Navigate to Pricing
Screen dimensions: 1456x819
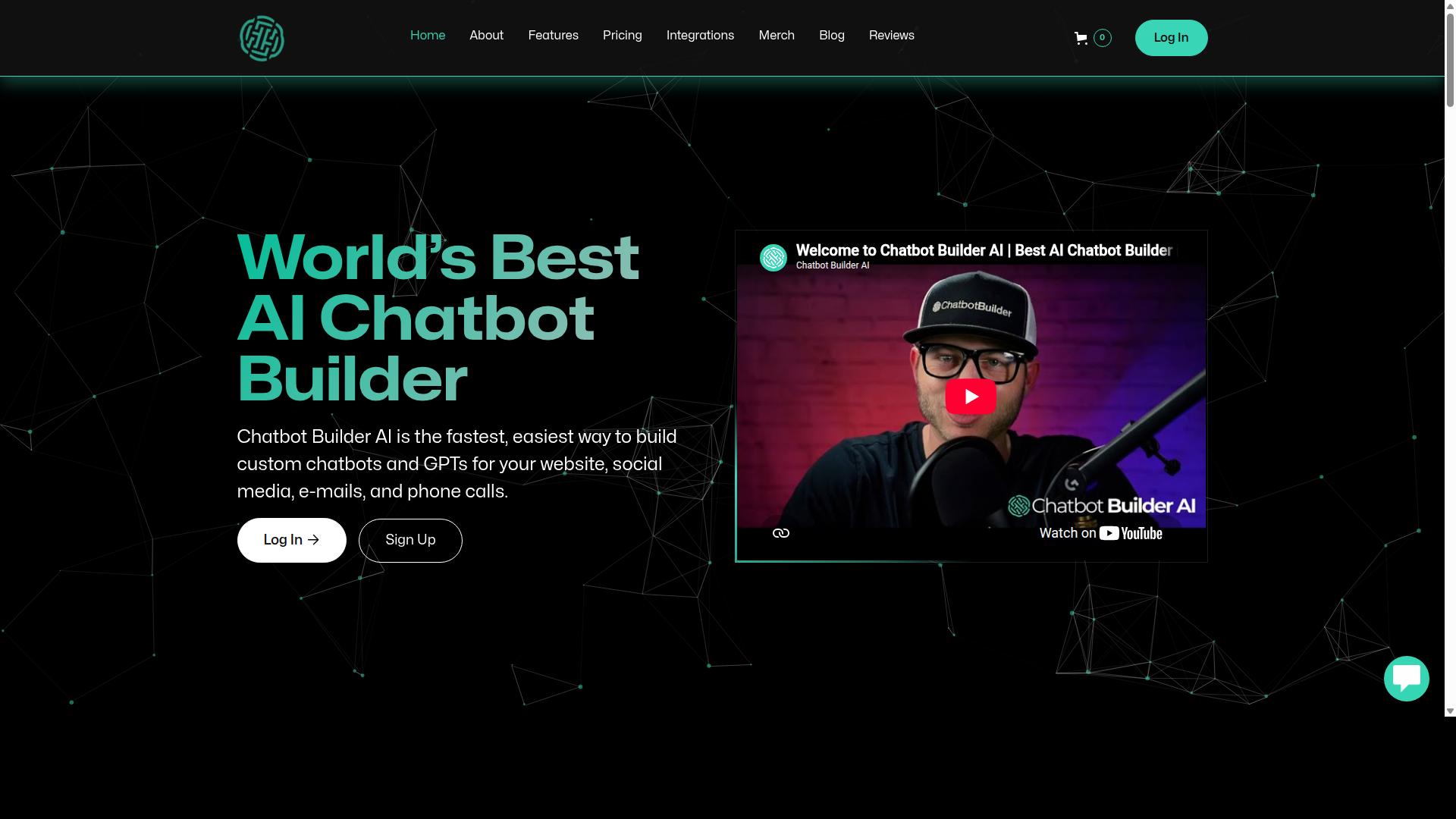click(x=622, y=36)
